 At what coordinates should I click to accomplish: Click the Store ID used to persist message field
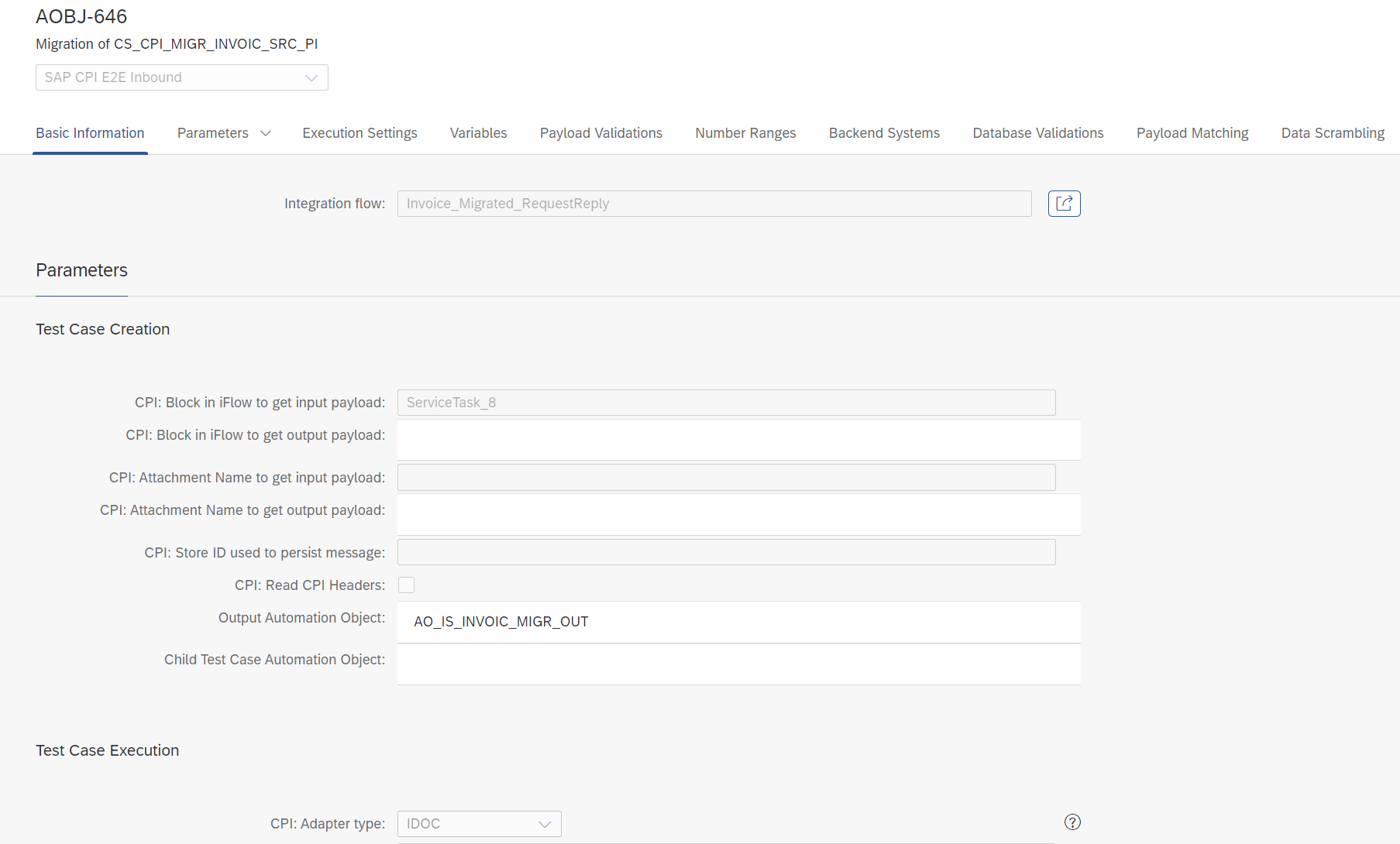[726, 553]
